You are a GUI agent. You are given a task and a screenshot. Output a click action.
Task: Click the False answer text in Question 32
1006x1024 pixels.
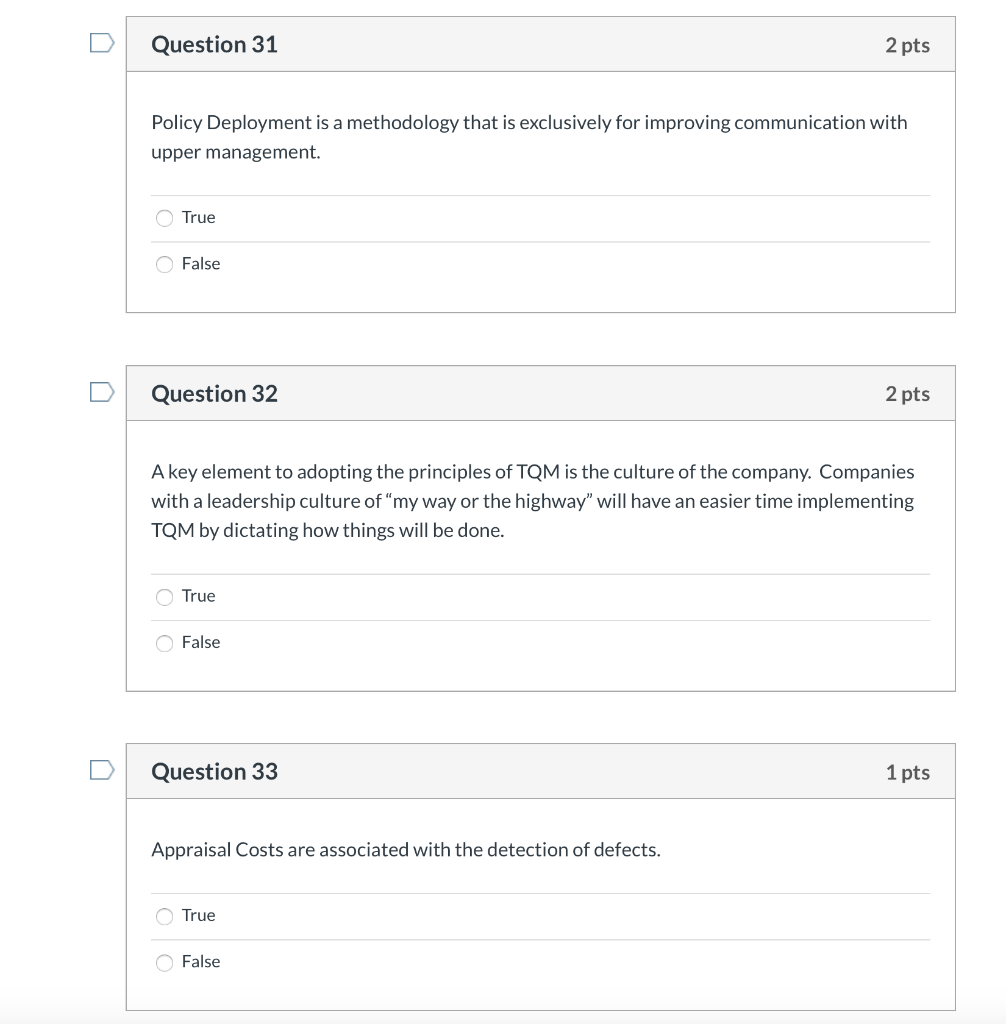point(201,643)
